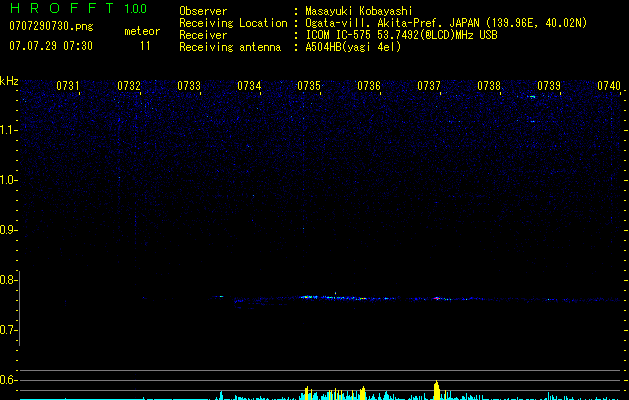Image resolution: width=629 pixels, height=400 pixels.
Task: Click the 0.8 kHz frequency tick label
Action: 8,280
